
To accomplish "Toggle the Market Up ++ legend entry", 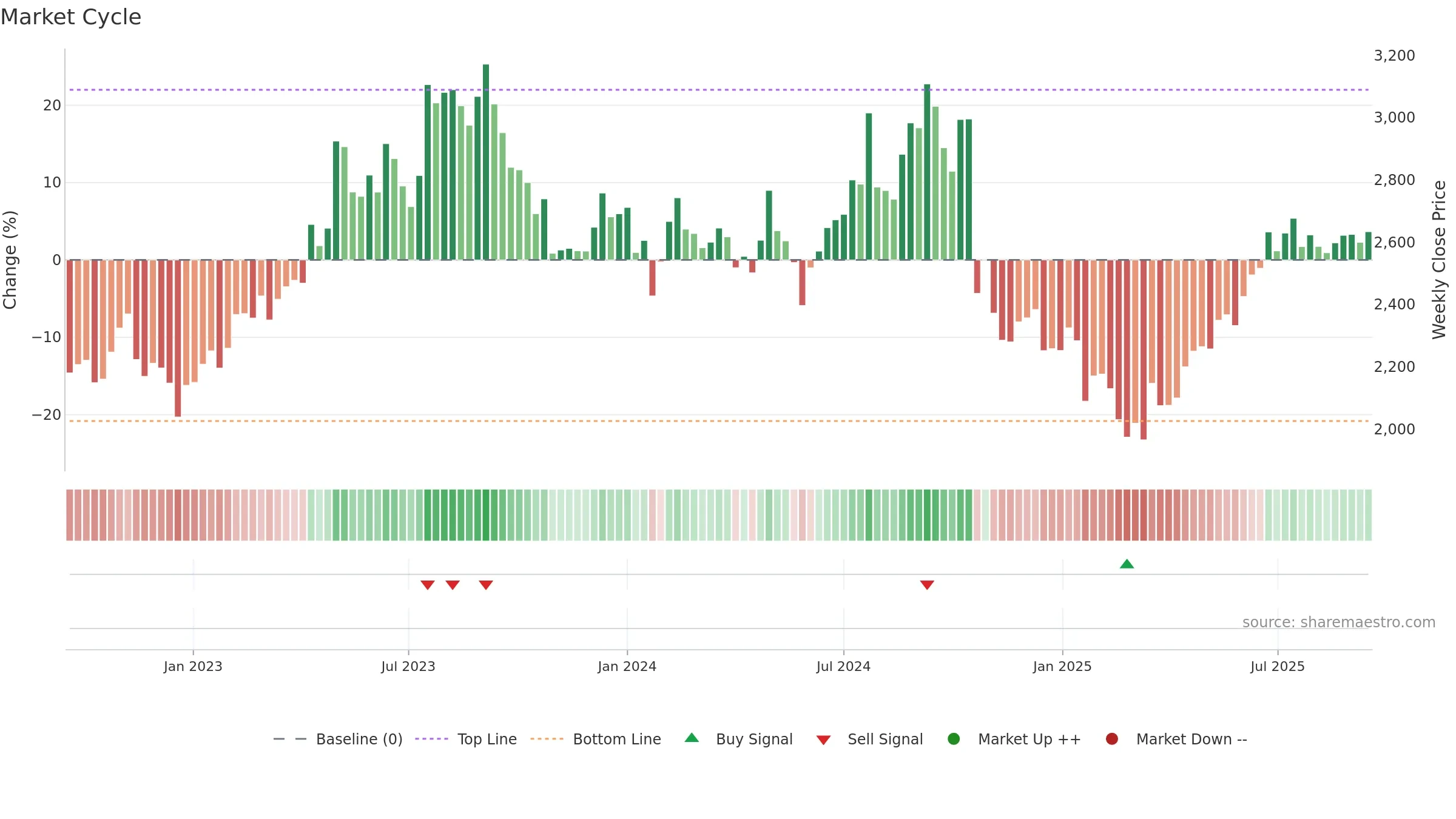I will pyautogui.click(x=1014, y=739).
